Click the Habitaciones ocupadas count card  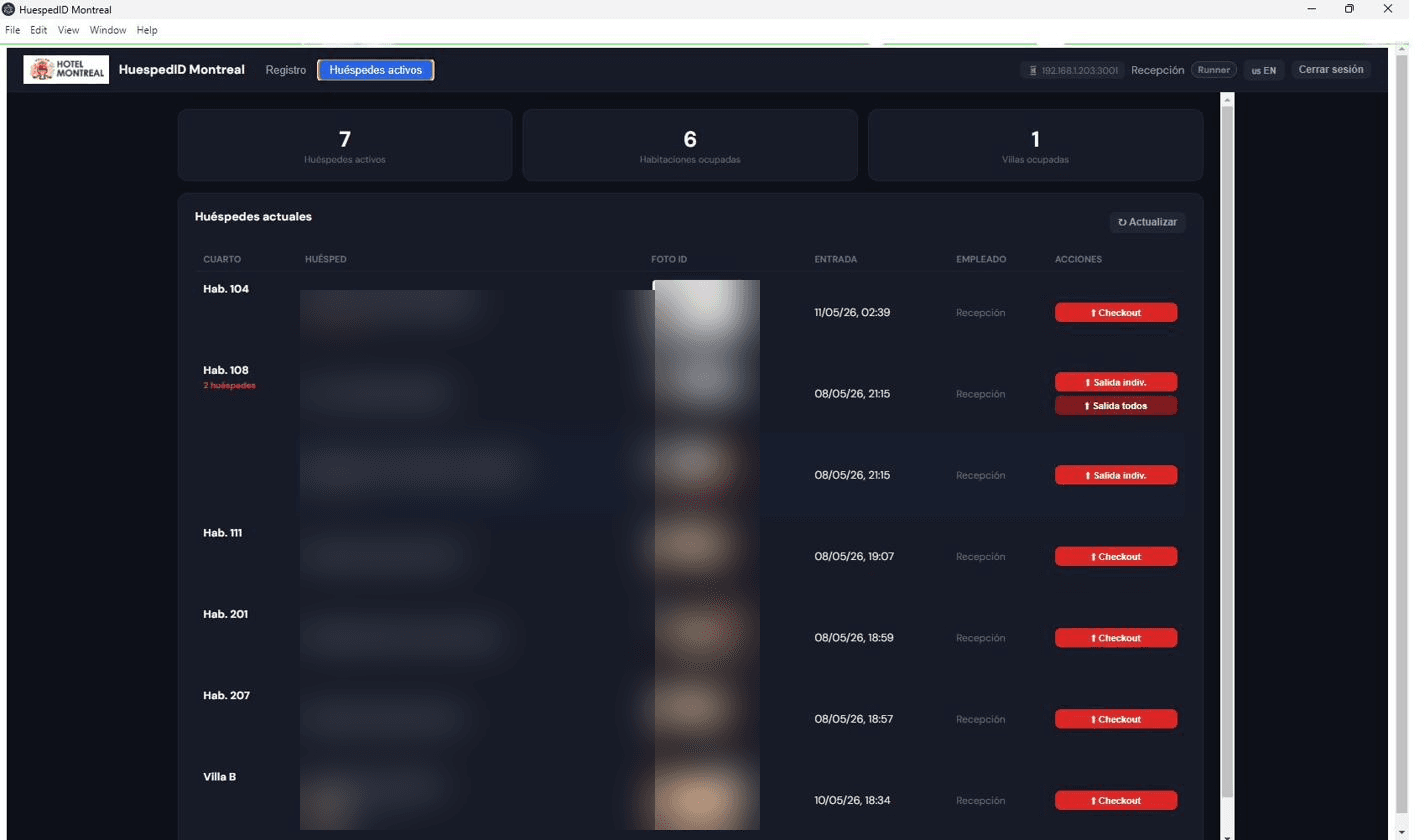690,145
